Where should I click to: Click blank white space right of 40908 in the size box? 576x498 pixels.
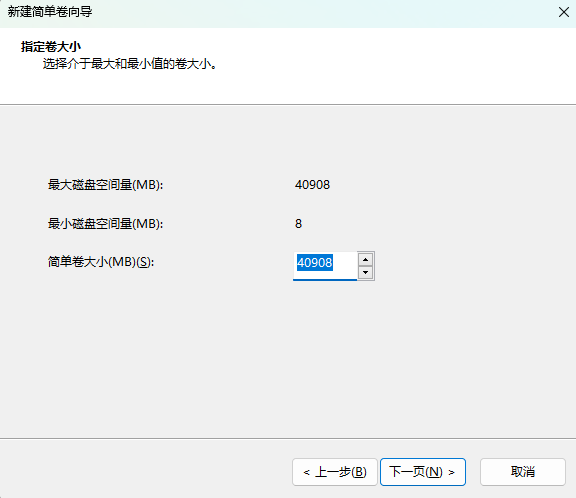345,263
